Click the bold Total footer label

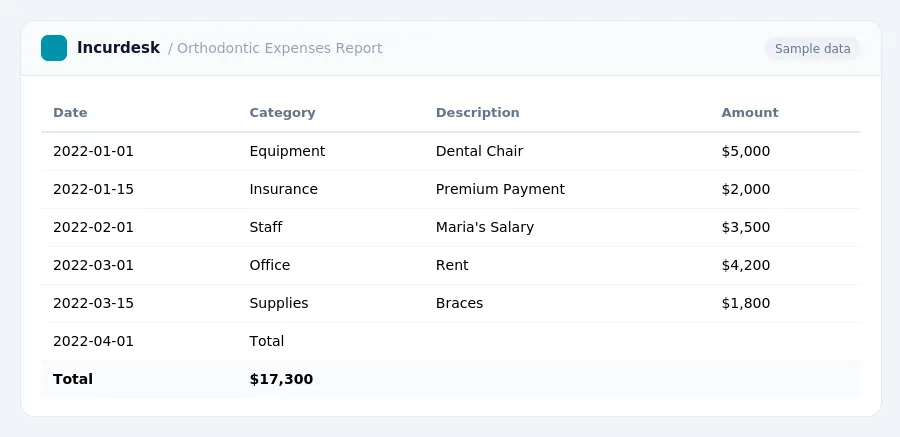73,379
